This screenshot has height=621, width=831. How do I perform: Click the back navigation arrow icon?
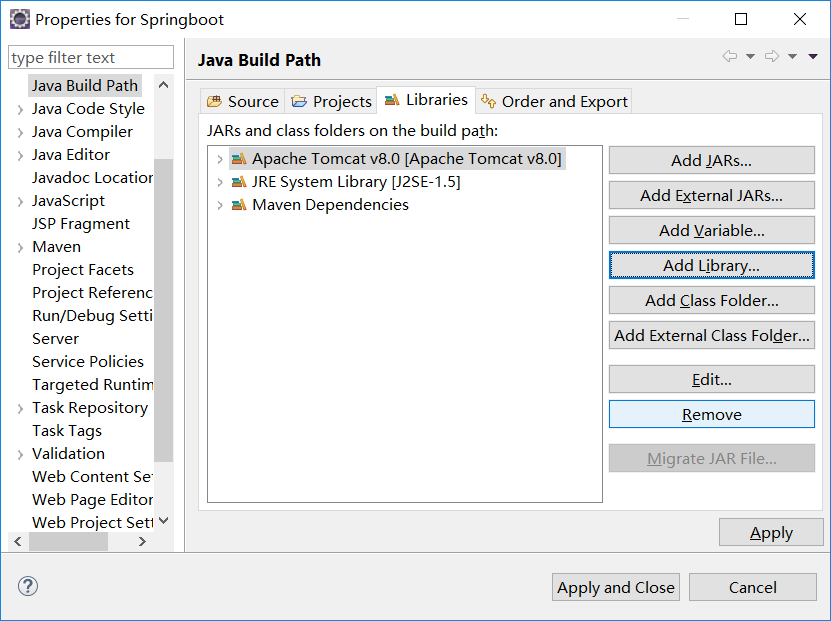[x=730, y=56]
